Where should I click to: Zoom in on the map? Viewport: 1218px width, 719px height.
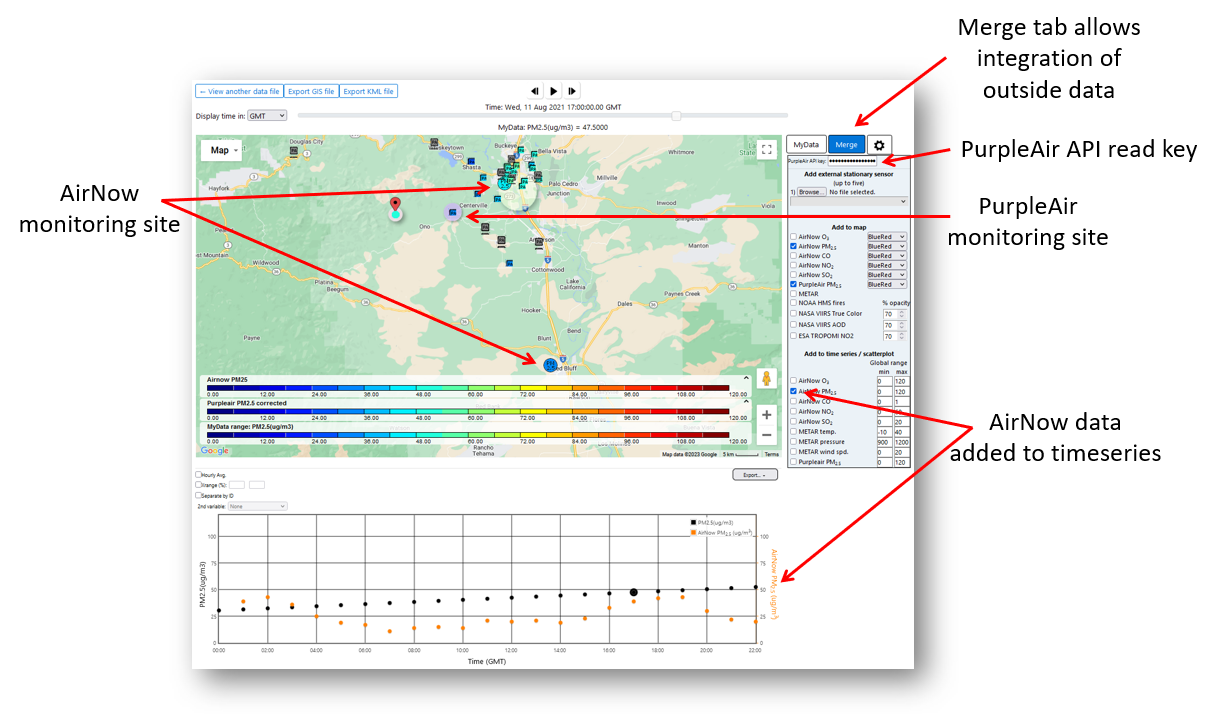[x=767, y=414]
